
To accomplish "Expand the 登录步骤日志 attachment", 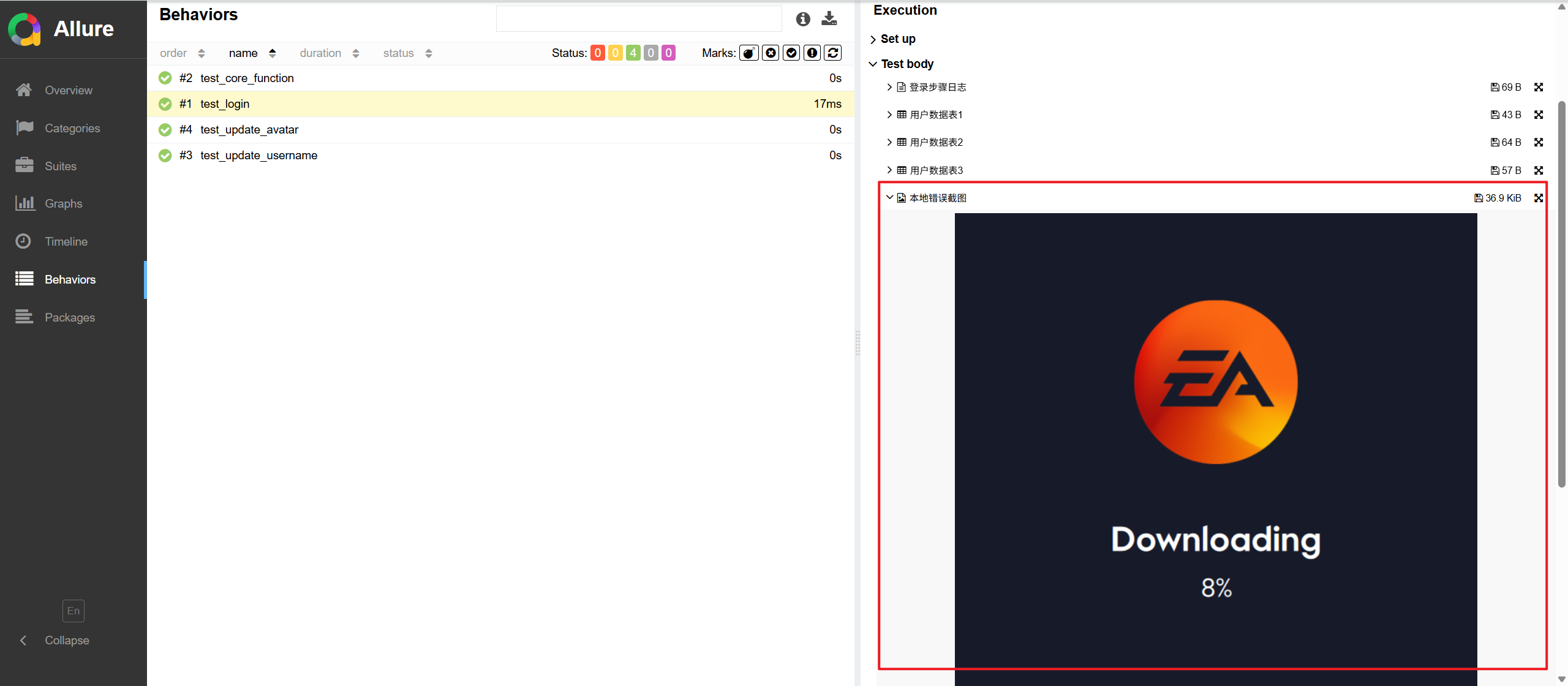I will tap(927, 87).
